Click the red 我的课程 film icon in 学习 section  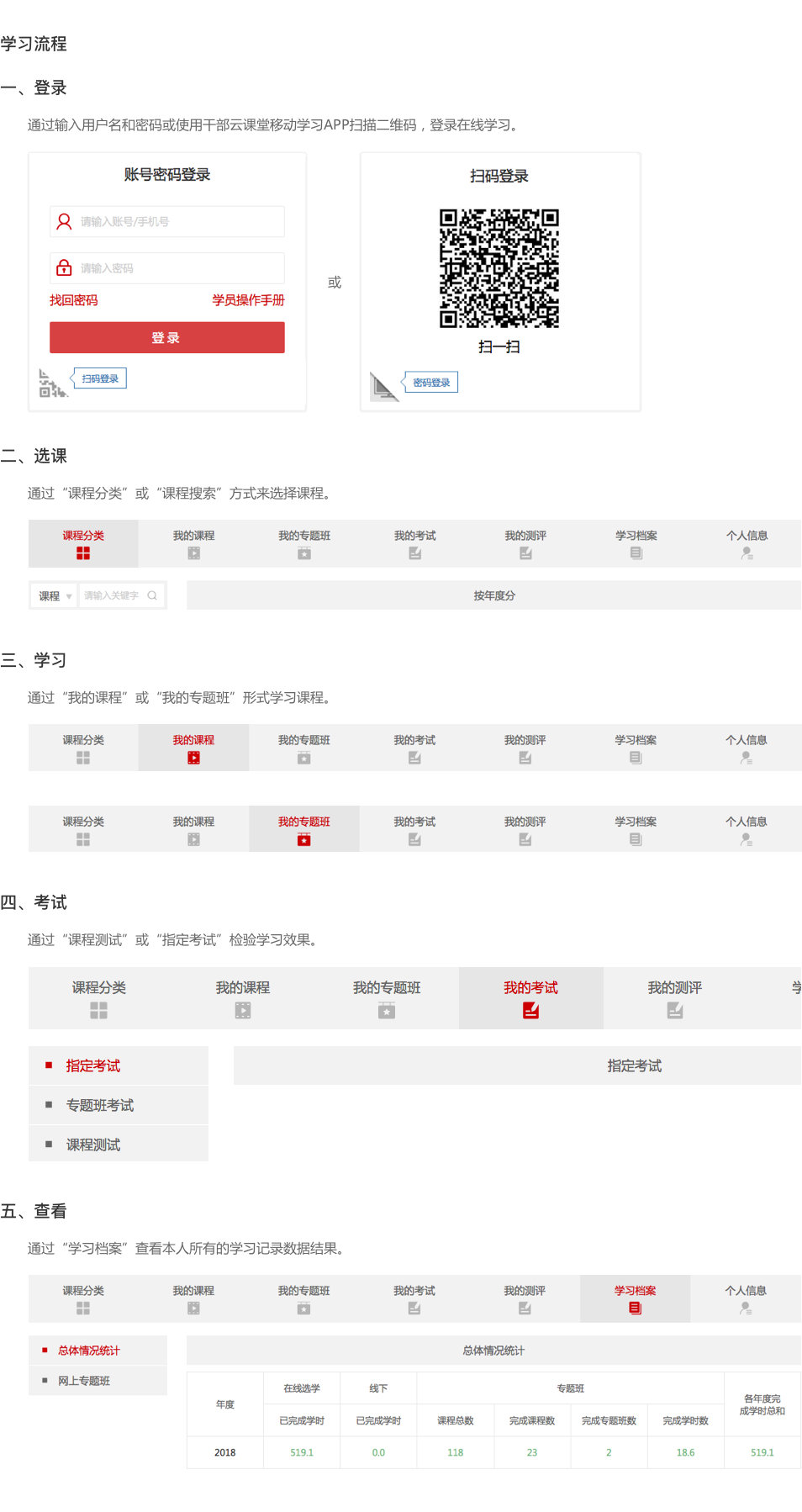point(193,758)
